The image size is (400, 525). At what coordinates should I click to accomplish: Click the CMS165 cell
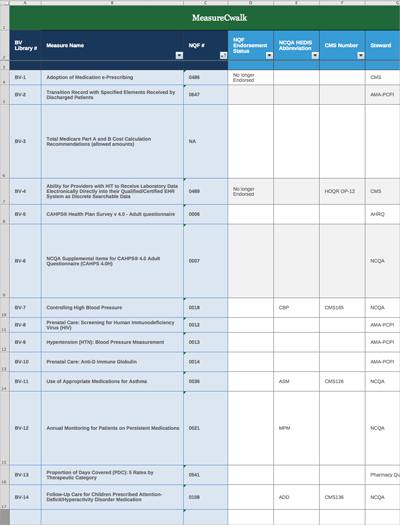[342, 308]
